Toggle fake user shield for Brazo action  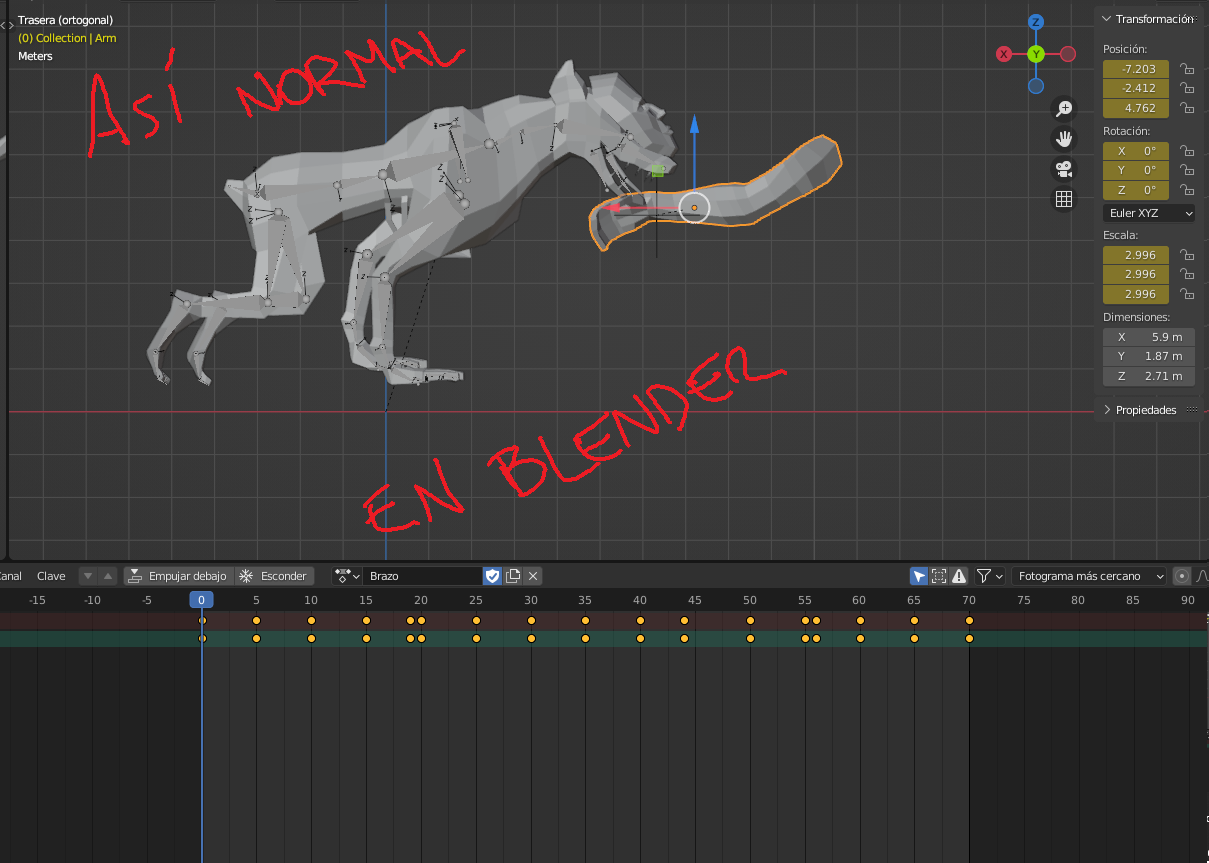492,576
